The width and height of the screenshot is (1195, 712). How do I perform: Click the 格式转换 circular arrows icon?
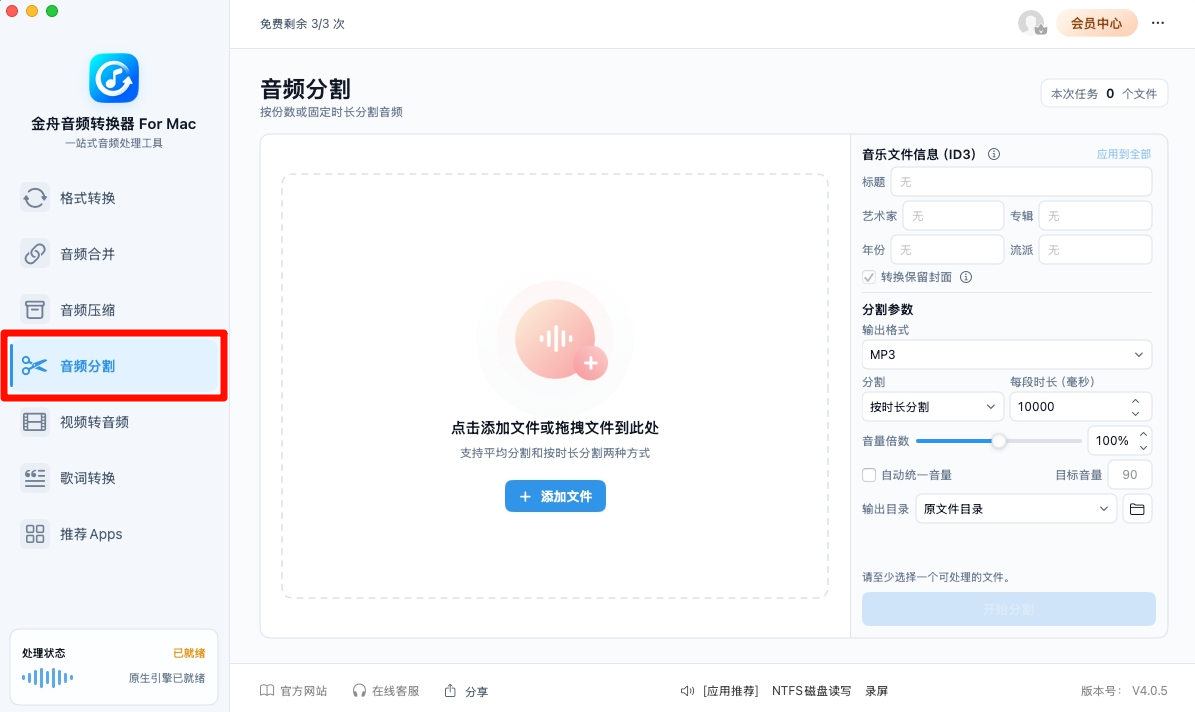tap(34, 197)
